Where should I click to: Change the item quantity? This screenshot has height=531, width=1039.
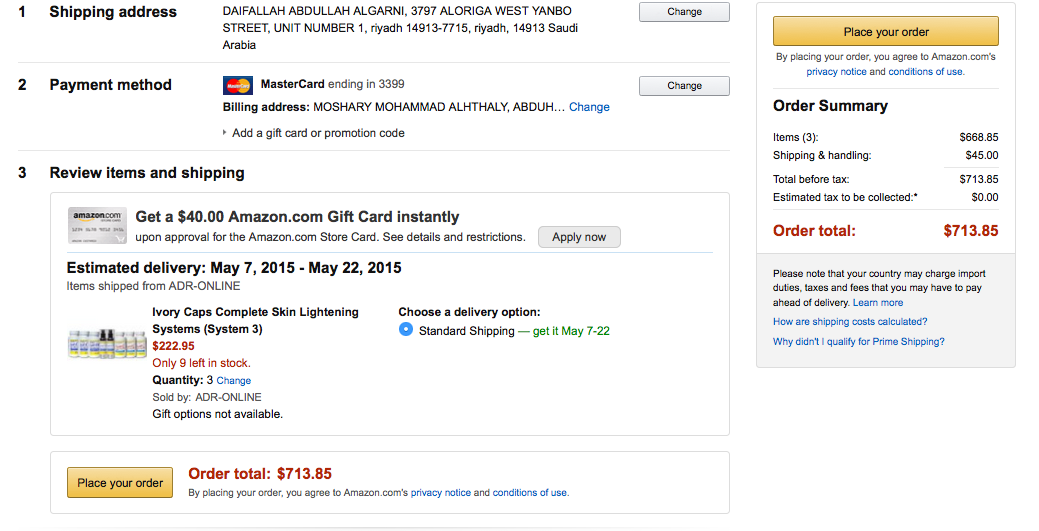(x=234, y=381)
